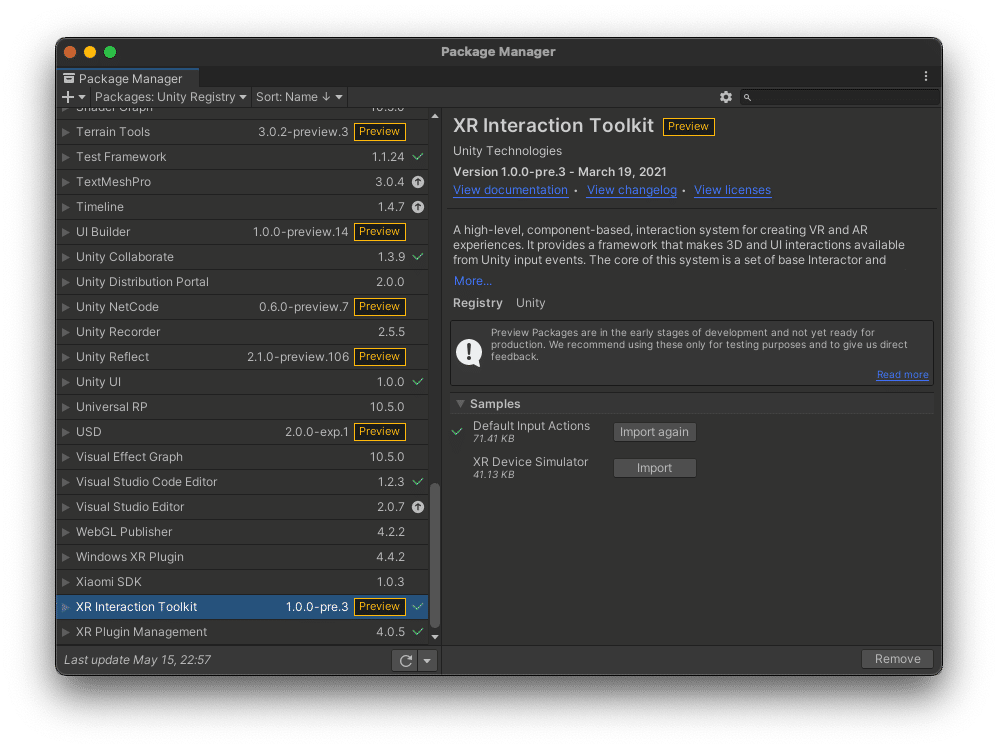
Task: Open the window's three-dot options menu
Action: pyautogui.click(x=926, y=77)
